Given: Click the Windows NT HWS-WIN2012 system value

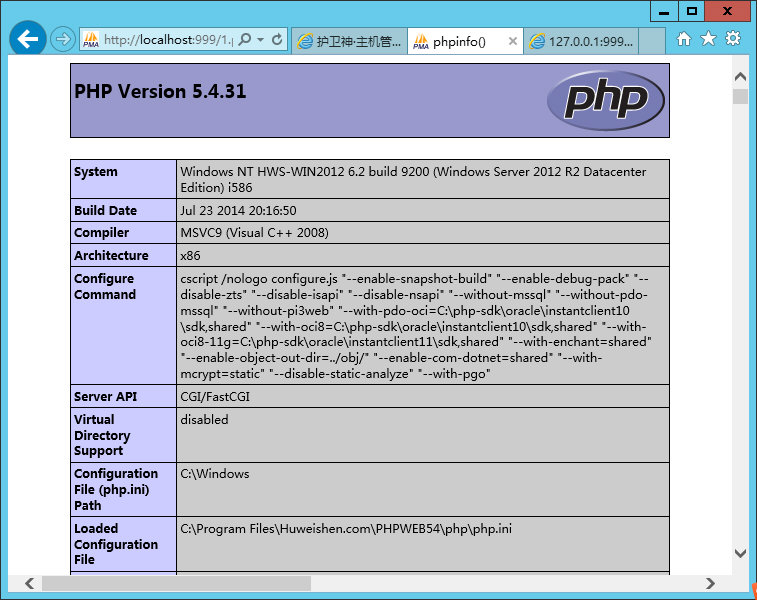Looking at the screenshot, I should [x=413, y=180].
